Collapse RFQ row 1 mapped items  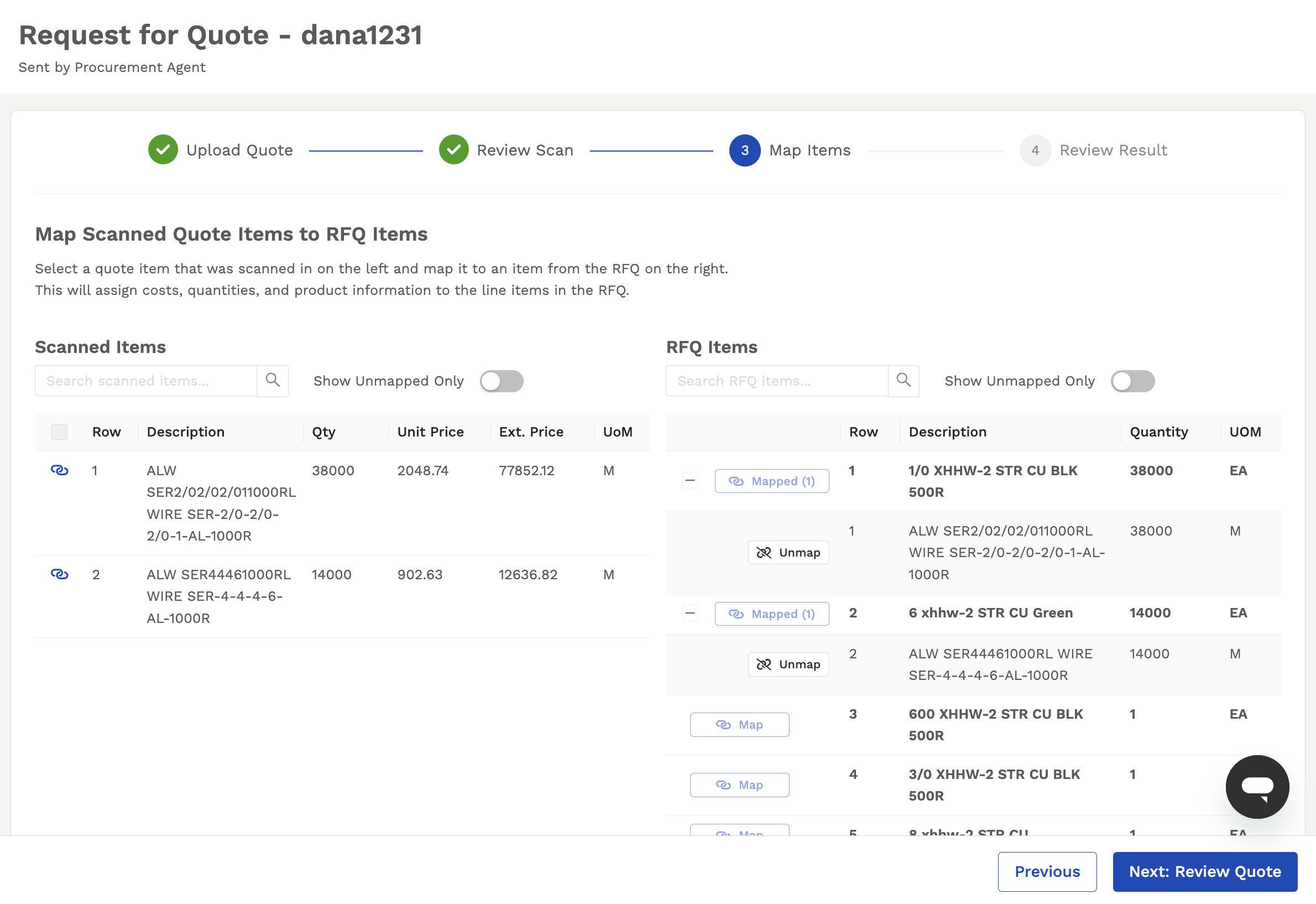pyautogui.click(x=690, y=481)
